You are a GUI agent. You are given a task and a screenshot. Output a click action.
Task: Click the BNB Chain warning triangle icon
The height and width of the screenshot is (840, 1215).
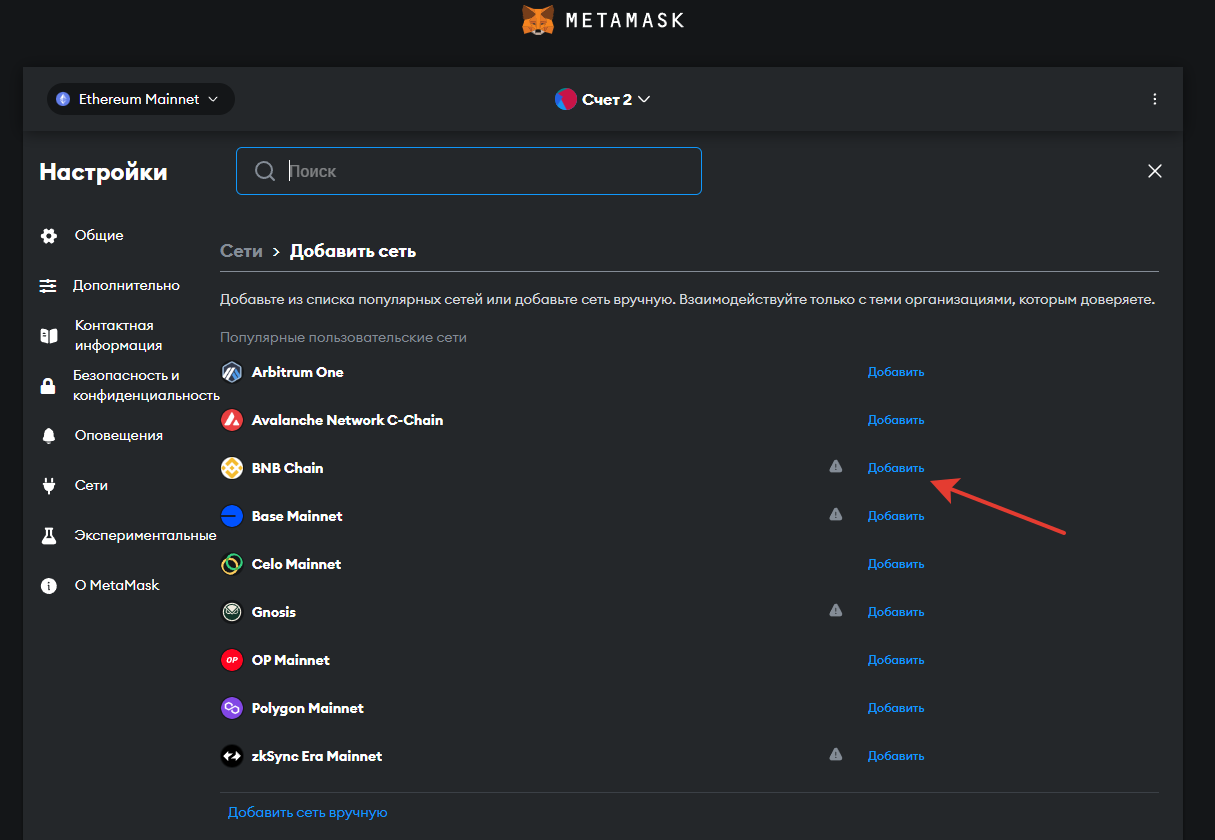[836, 467]
